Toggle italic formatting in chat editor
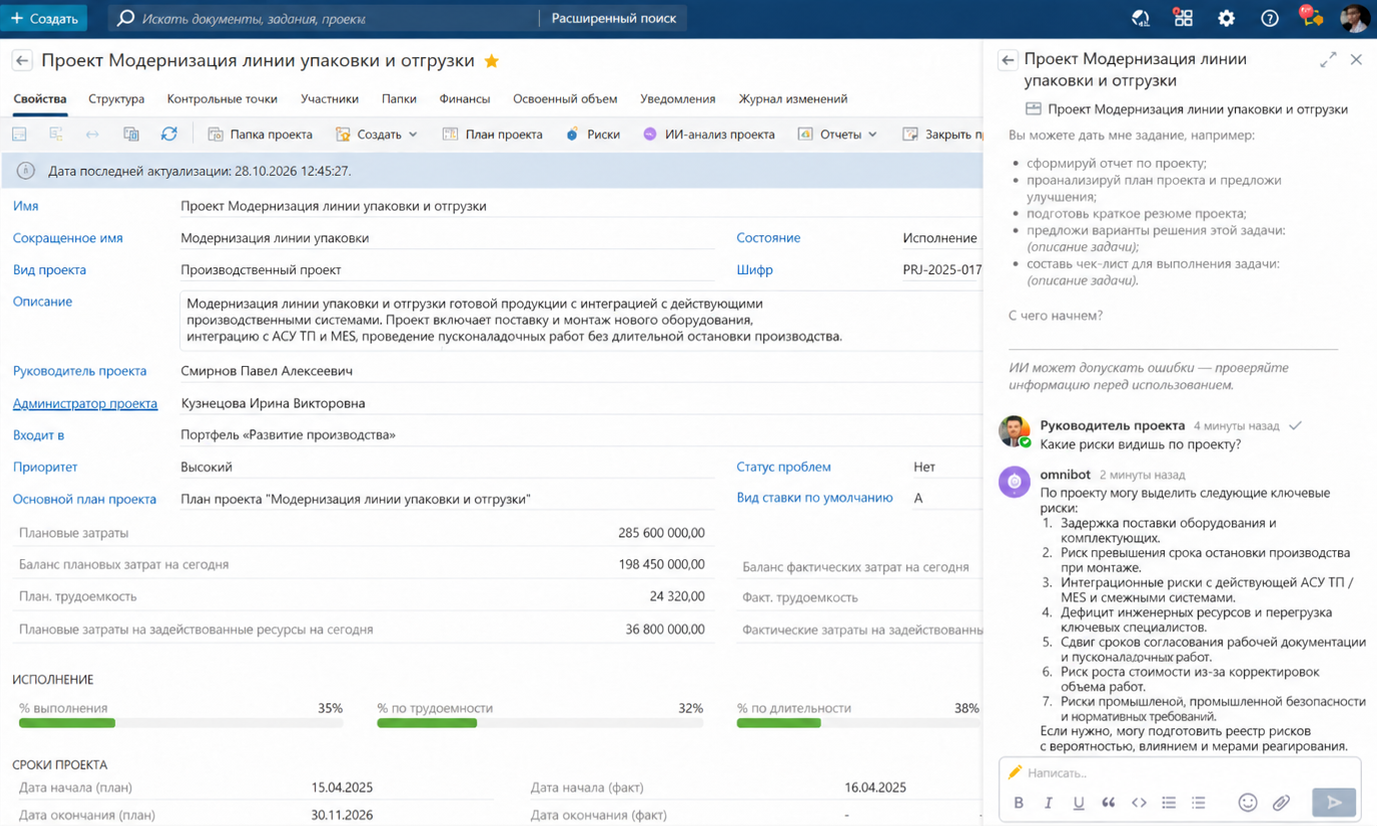Screen dimensions: 1377x826 (x=1048, y=802)
